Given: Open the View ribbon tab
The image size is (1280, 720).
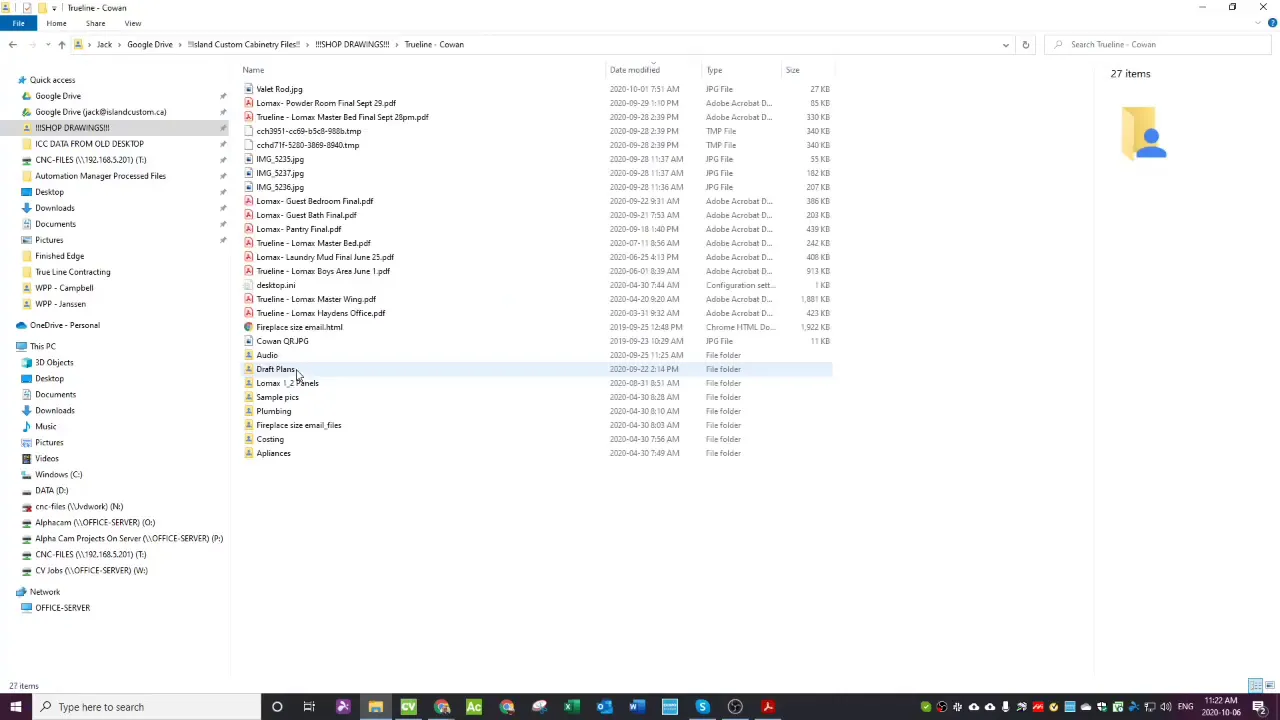Looking at the screenshot, I should 133,23.
